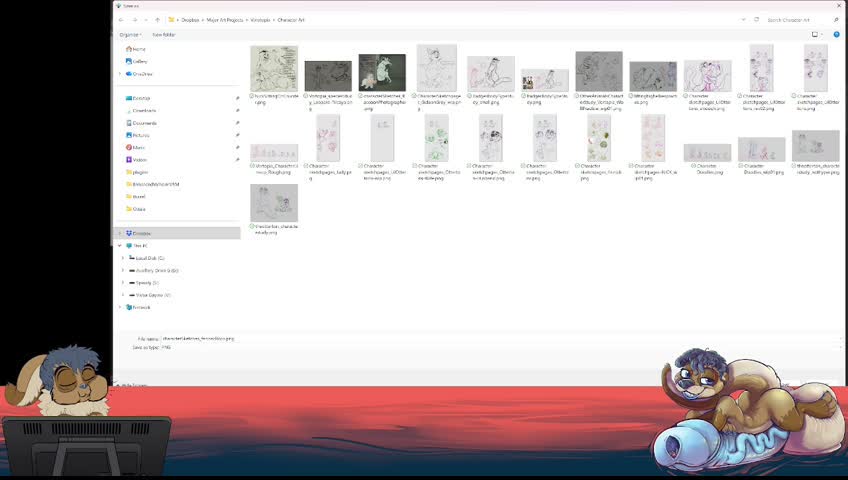This screenshot has width=848, height=480.
Task: Expand the Local Disk (C:) drive
Action: pos(123,258)
